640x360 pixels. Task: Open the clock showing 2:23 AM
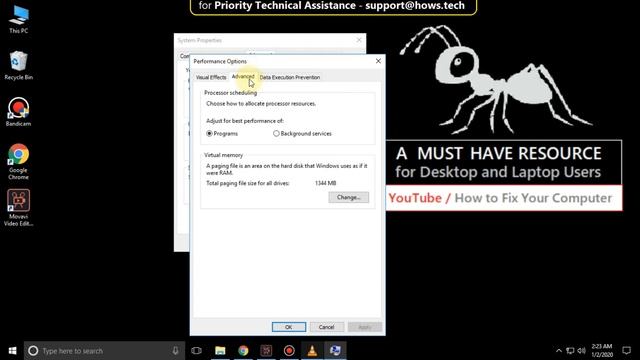(602, 351)
